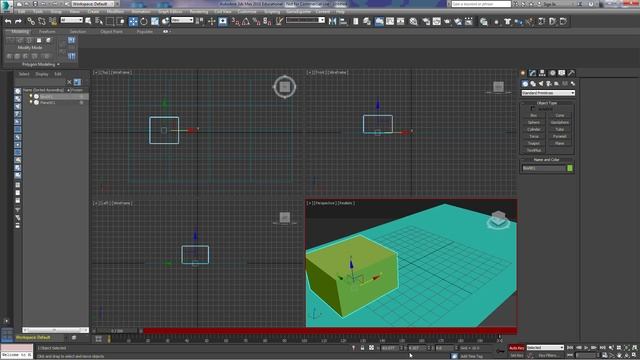Click the scene explorer horizontal scrollbar
Image resolution: width=640 pixels, height=360 pixels.
(56, 330)
